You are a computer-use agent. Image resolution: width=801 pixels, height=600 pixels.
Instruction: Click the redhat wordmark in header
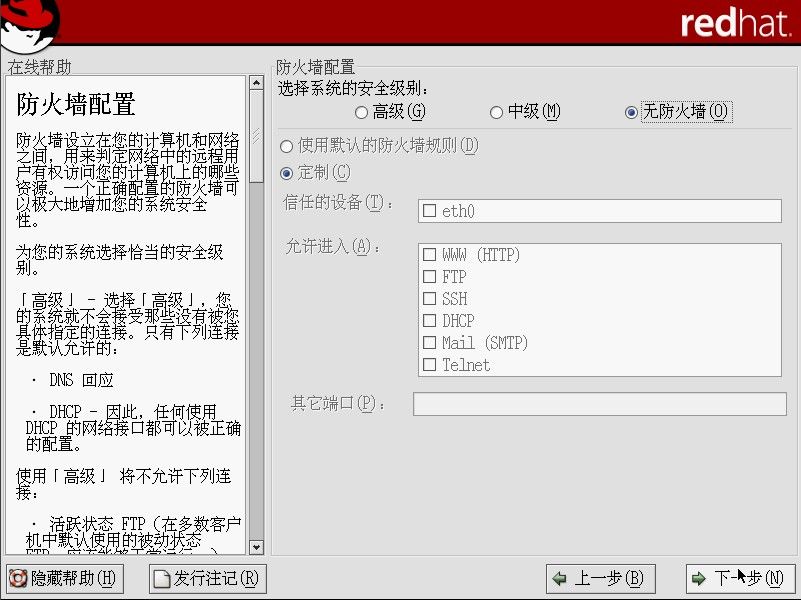(x=735, y=24)
